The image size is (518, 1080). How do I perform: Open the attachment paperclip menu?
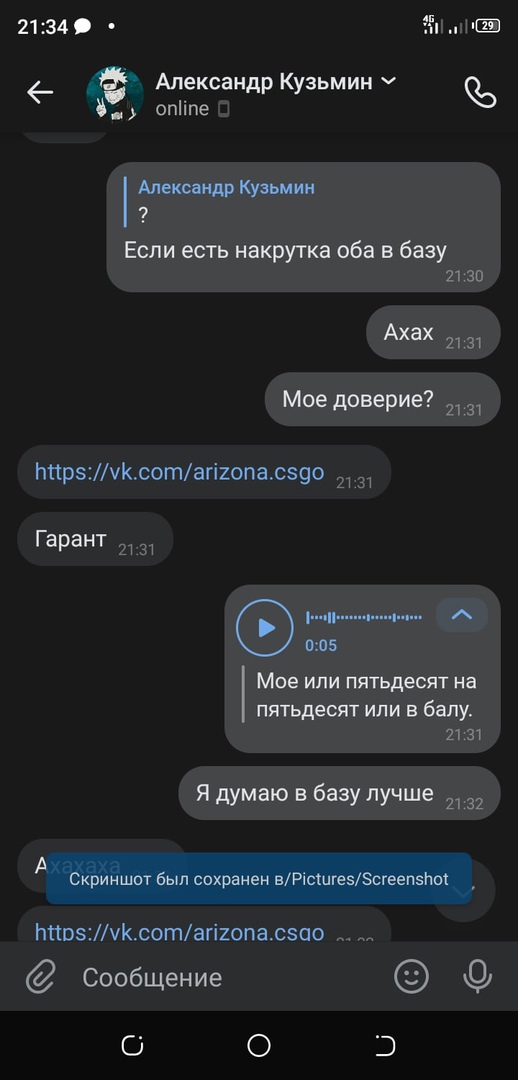[x=41, y=977]
